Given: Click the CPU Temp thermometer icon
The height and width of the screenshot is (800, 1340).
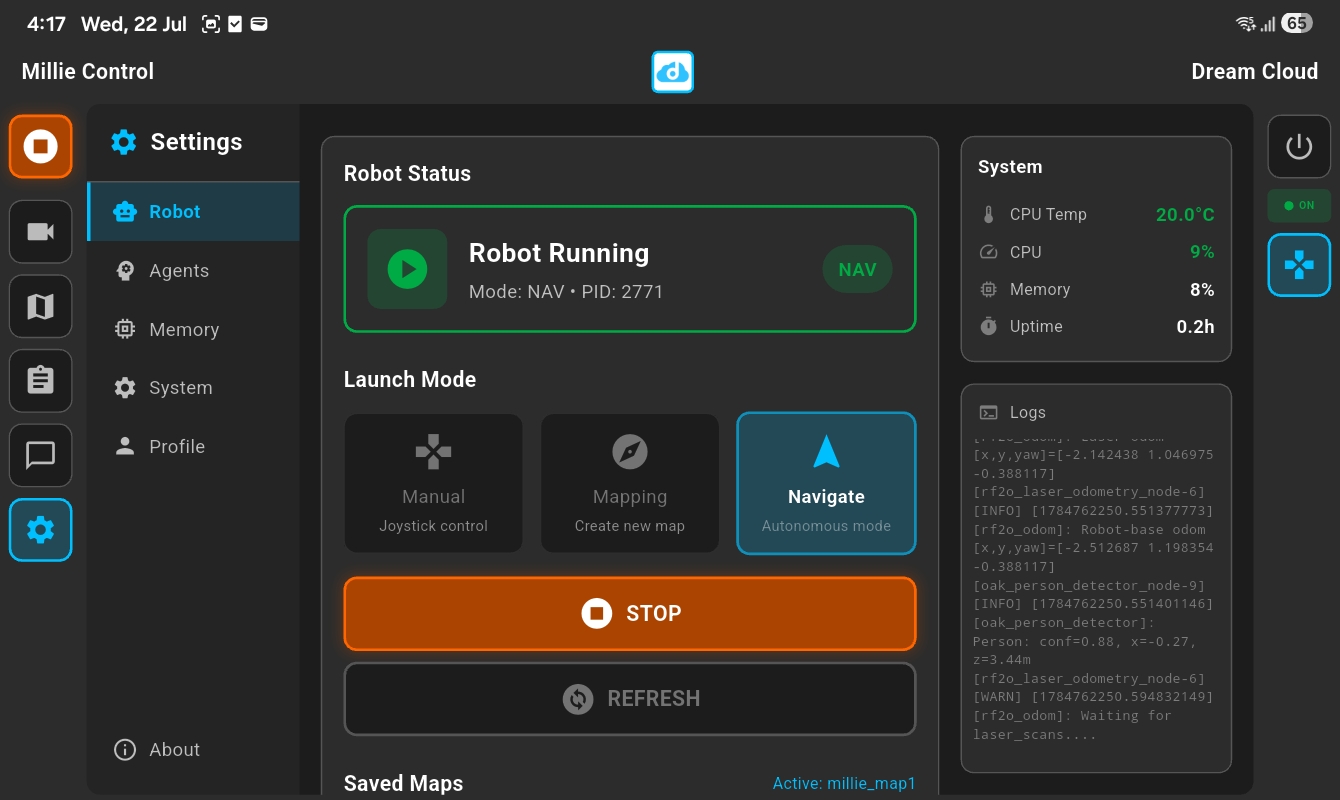Looking at the screenshot, I should (x=989, y=214).
